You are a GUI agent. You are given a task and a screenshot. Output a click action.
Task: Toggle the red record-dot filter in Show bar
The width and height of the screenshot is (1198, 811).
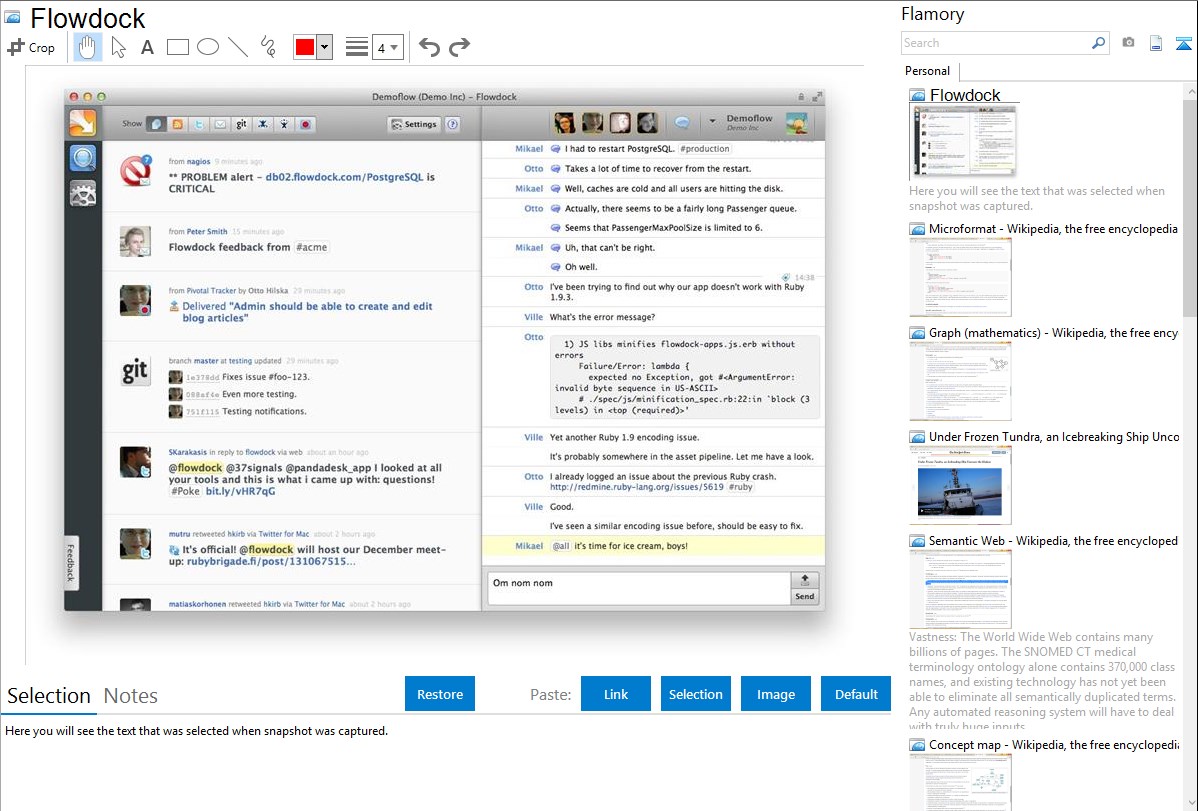pyautogui.click(x=306, y=124)
